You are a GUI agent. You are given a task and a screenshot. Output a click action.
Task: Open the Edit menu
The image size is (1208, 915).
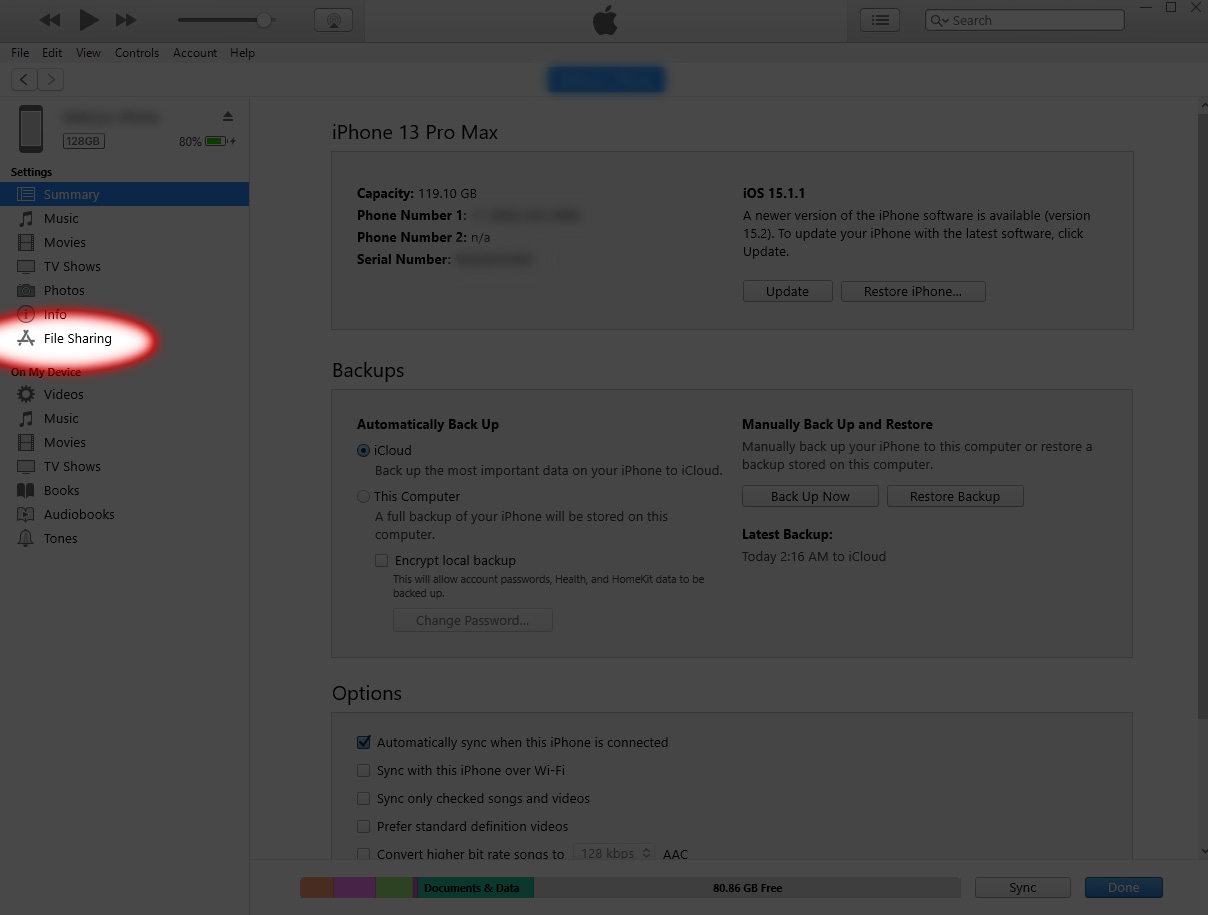point(52,53)
